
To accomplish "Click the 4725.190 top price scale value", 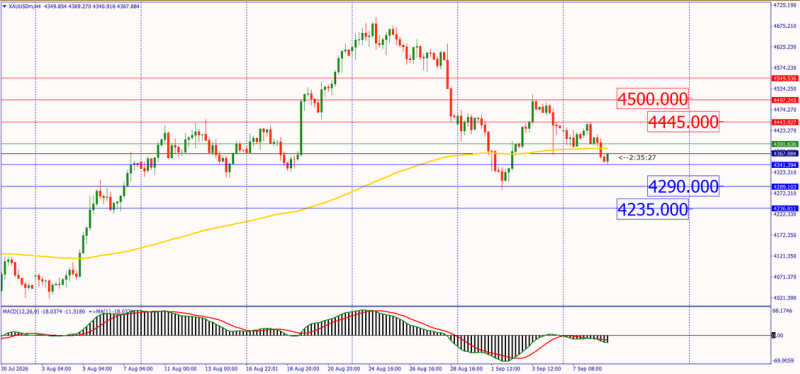I will coord(785,5).
